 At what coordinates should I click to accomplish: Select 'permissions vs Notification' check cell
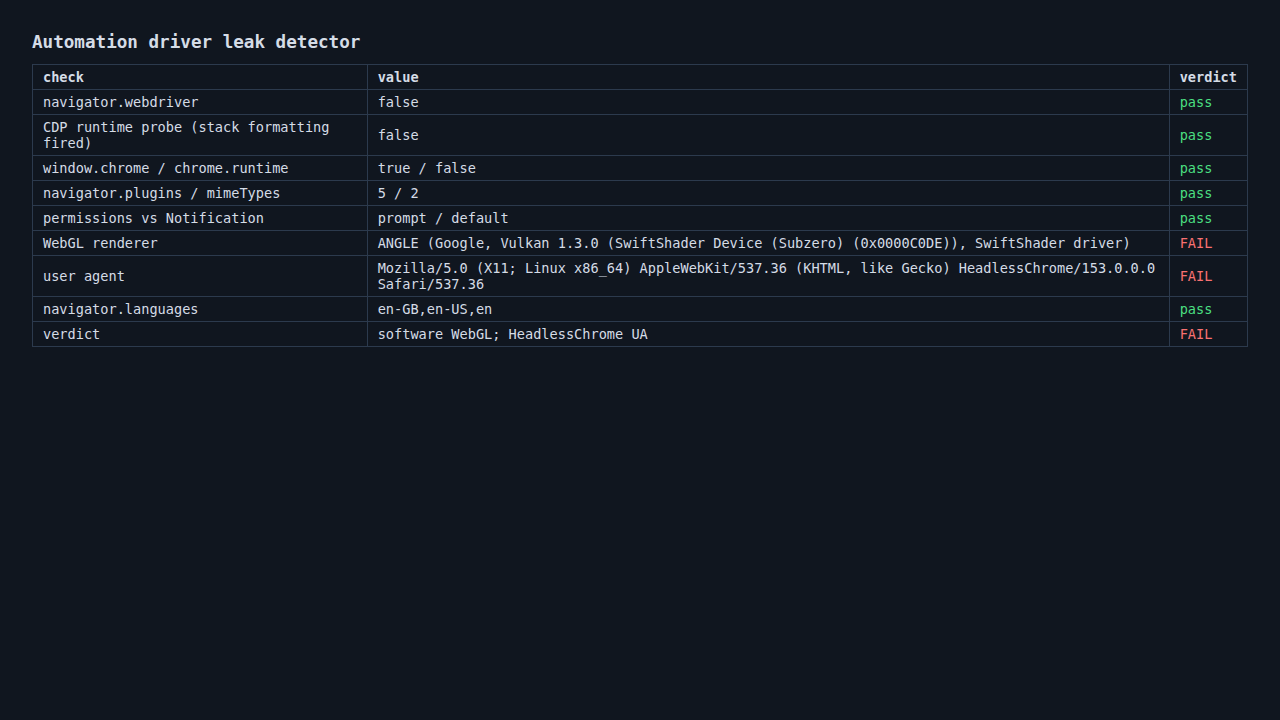click(x=200, y=218)
